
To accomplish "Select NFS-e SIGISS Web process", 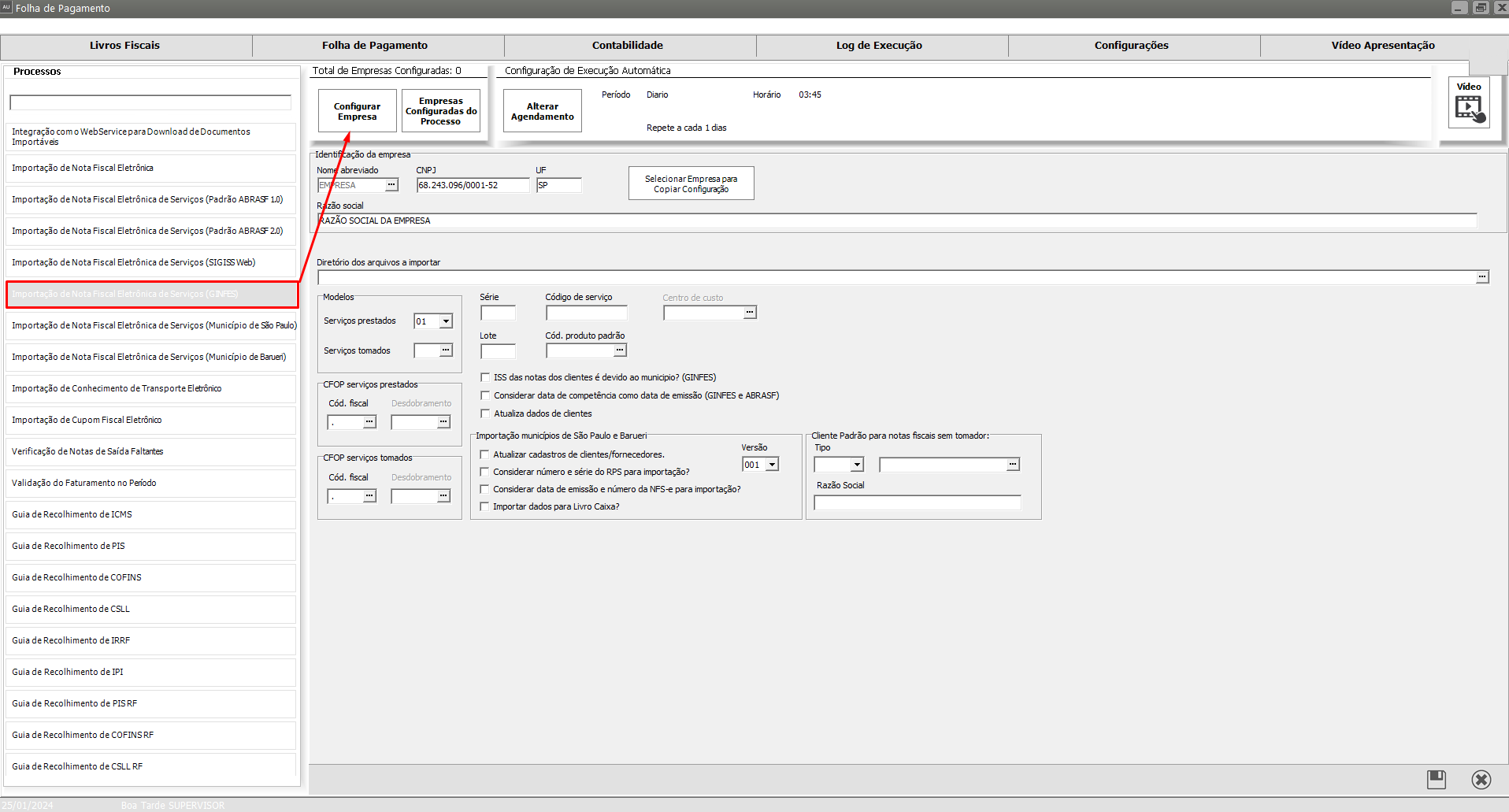I will 150,262.
